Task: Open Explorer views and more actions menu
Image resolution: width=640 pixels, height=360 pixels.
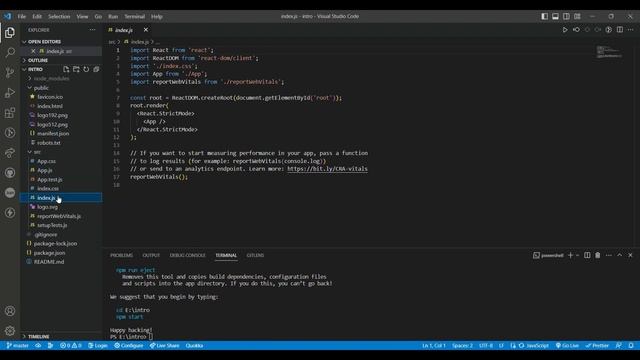Action: pos(93,30)
